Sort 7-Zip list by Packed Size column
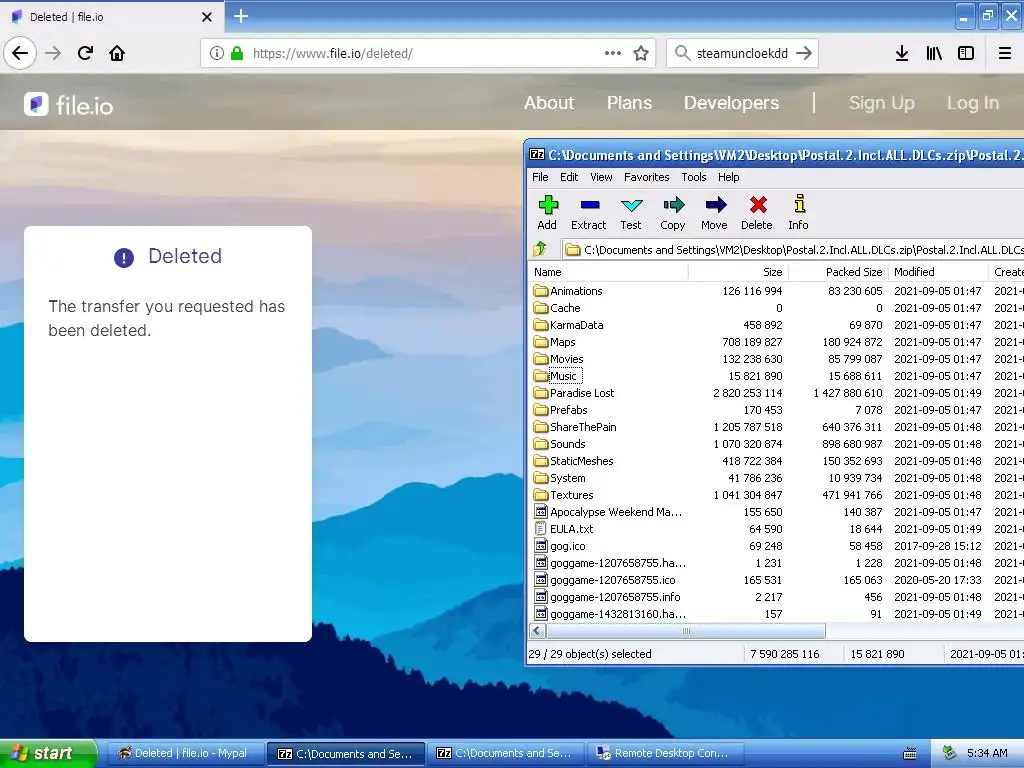The height and width of the screenshot is (768, 1024). tap(839, 272)
